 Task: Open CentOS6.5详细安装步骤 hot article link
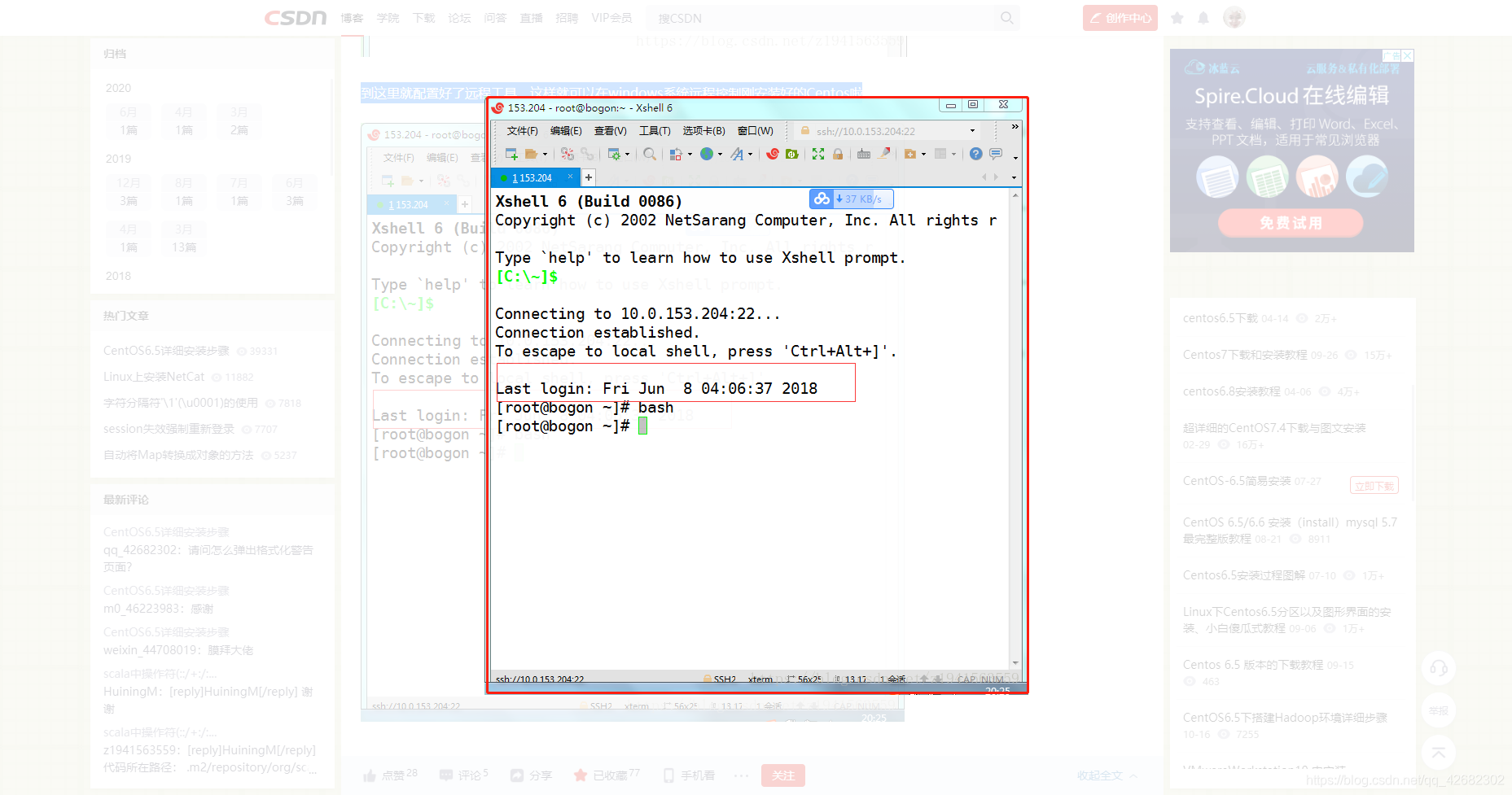[166, 351]
